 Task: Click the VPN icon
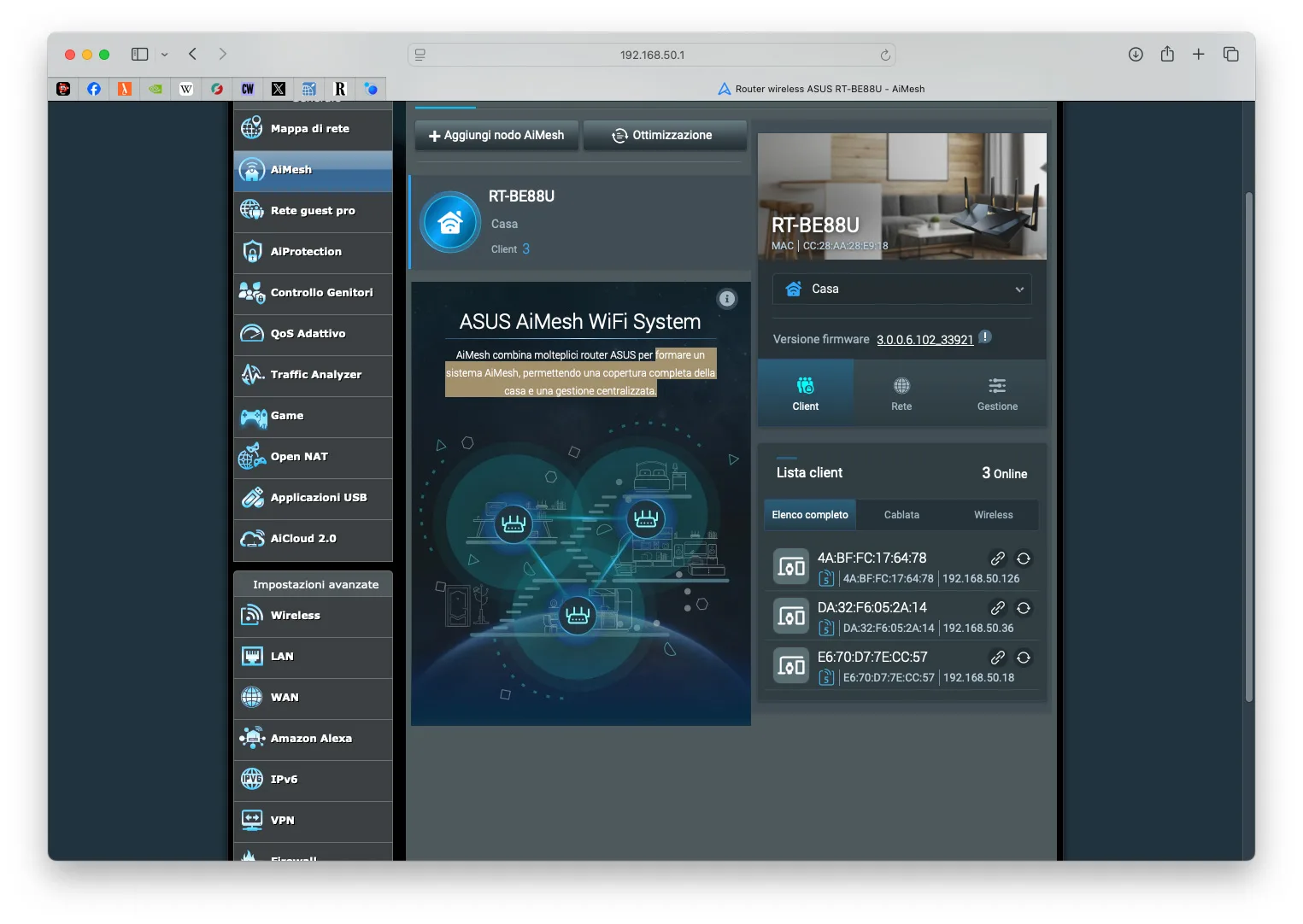[x=252, y=820]
